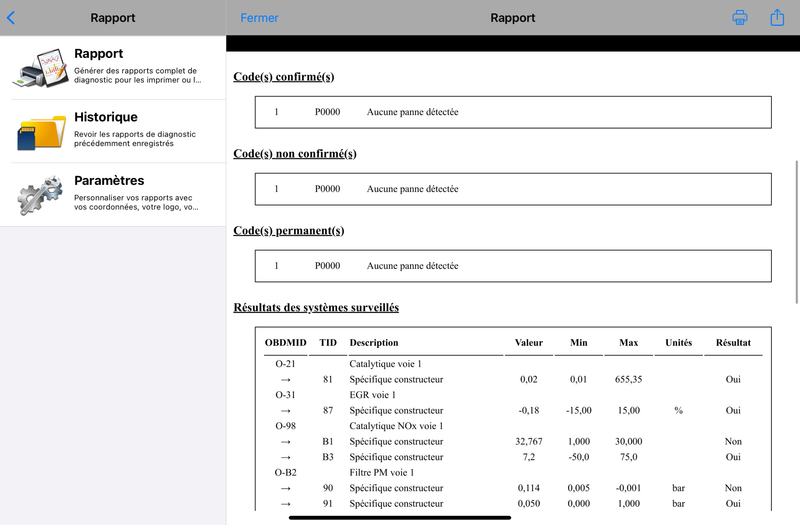Click the Min column header
The width and height of the screenshot is (800, 525).
coord(579,343)
